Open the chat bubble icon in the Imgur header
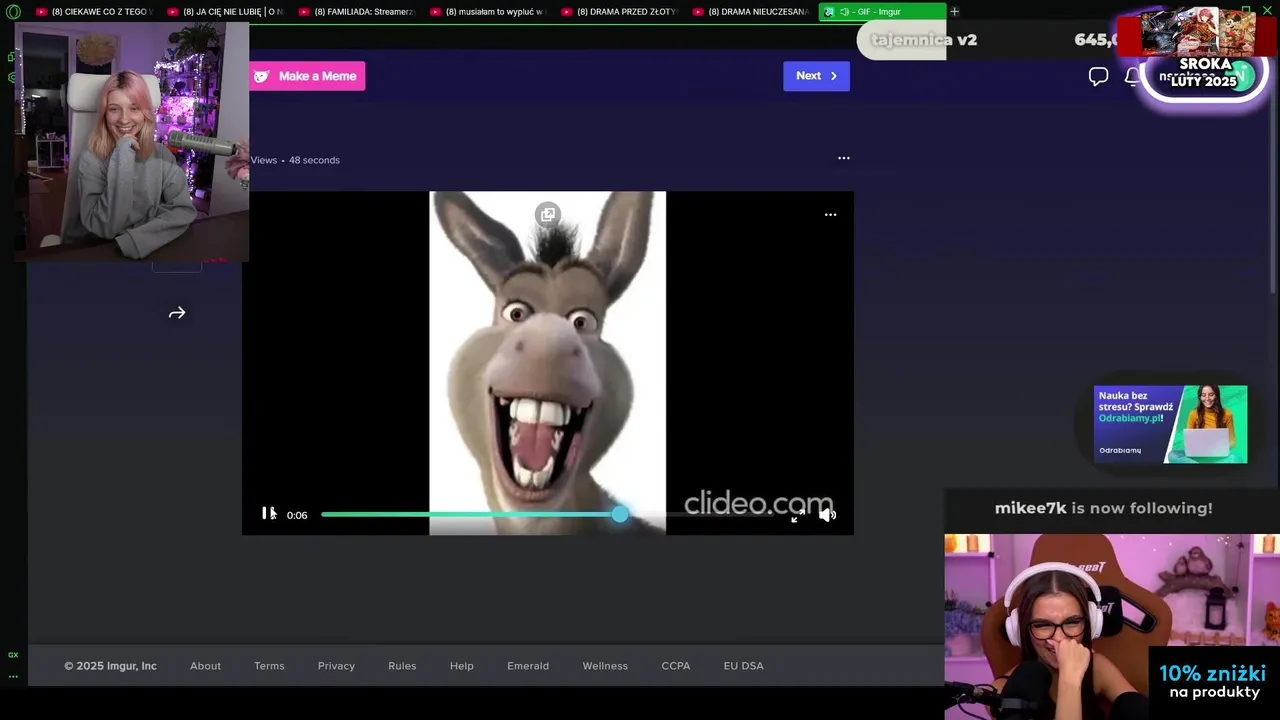Screen dimensions: 1280x720 [x=1098, y=77]
